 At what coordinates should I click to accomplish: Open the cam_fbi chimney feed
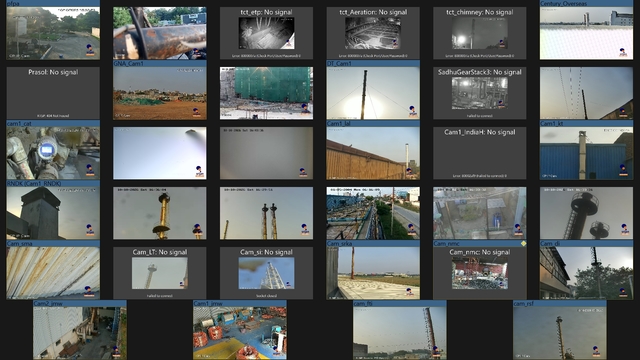point(400,333)
